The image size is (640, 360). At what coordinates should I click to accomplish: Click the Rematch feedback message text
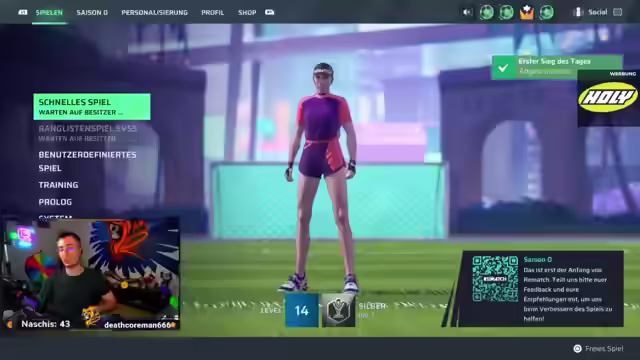click(568, 294)
